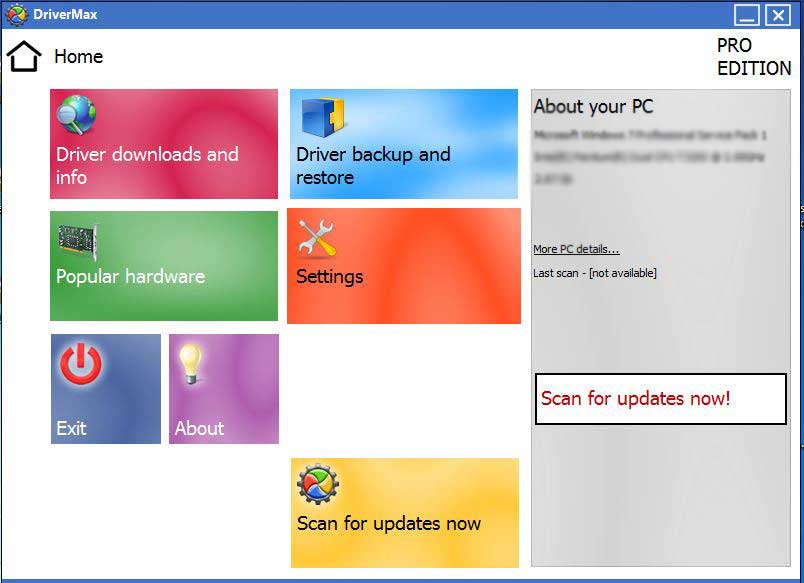Click the gear scan for updates icon

318,485
